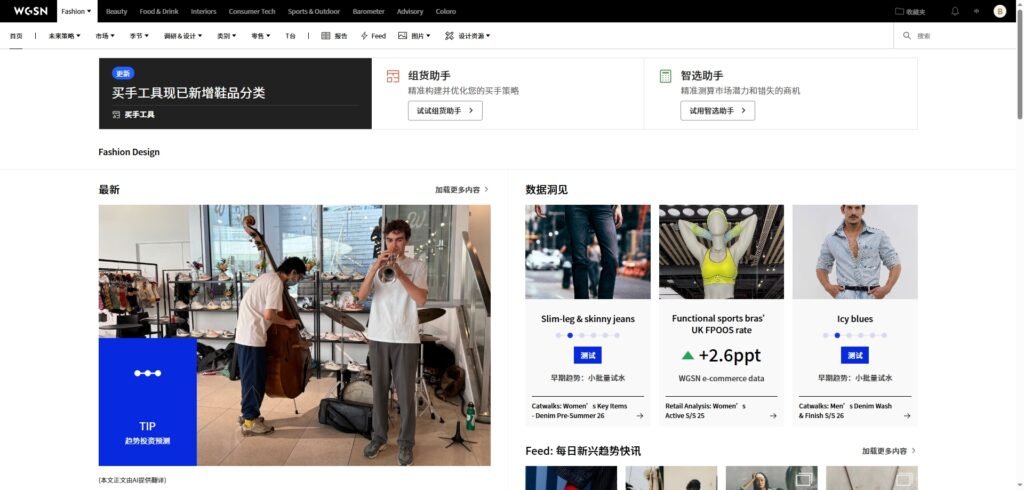Screen dimensions: 1024x490
Task: Open the Icy blues thumbnail image
Action: tap(854, 252)
